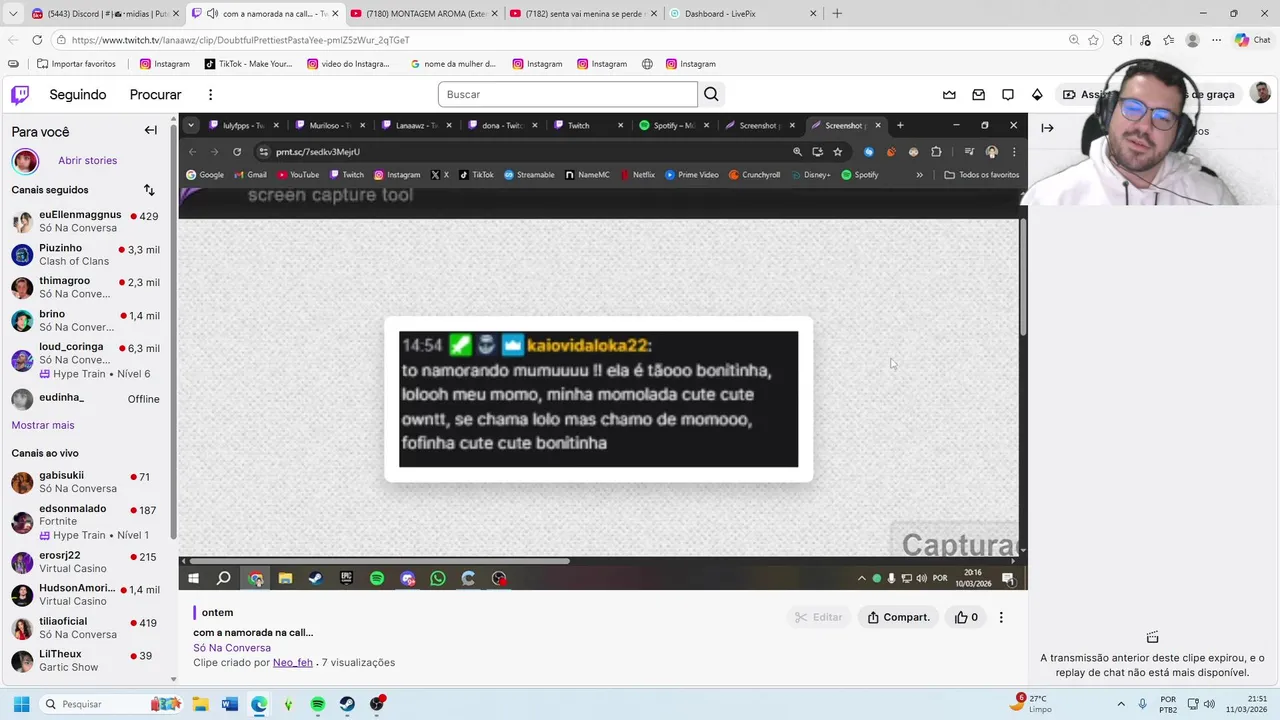
Task: Open the Twitch user avatar menu
Action: pyautogui.click(x=1260, y=94)
